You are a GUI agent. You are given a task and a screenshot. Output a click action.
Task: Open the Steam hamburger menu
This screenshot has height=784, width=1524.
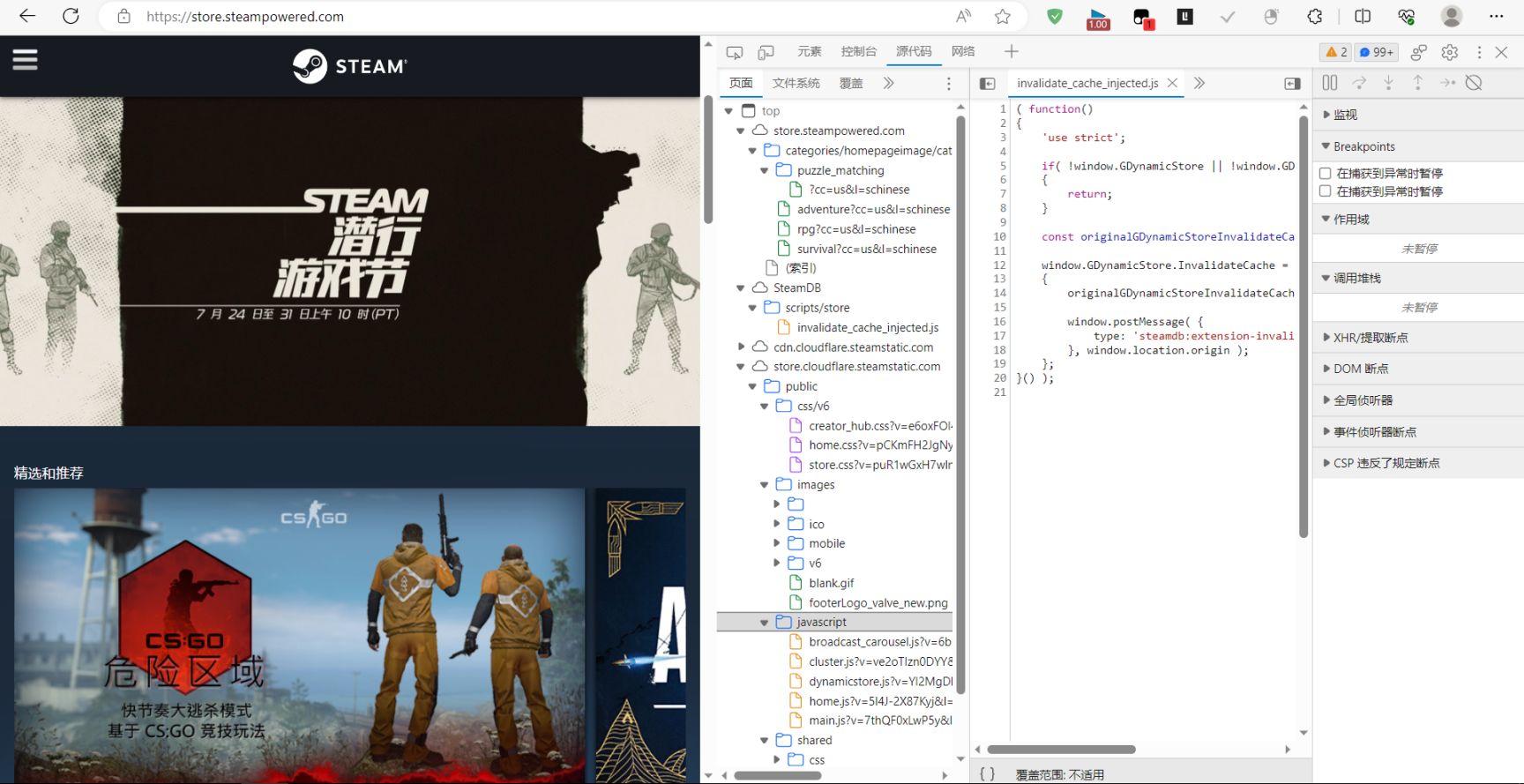point(25,59)
